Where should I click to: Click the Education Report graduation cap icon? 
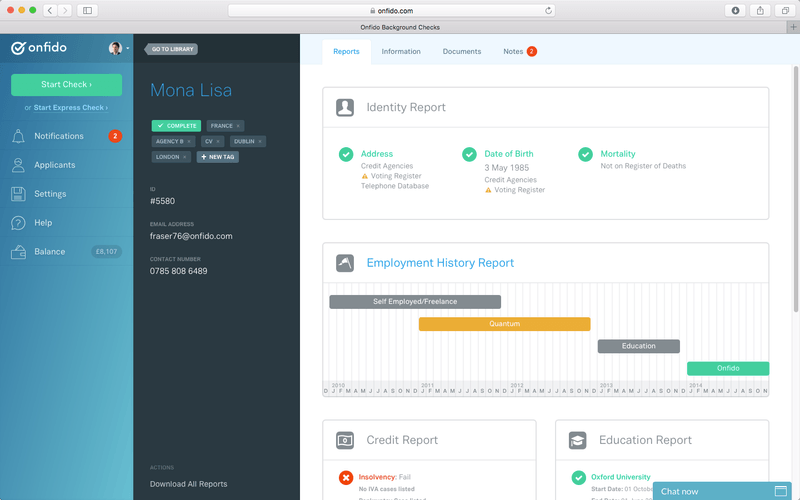(x=578, y=440)
